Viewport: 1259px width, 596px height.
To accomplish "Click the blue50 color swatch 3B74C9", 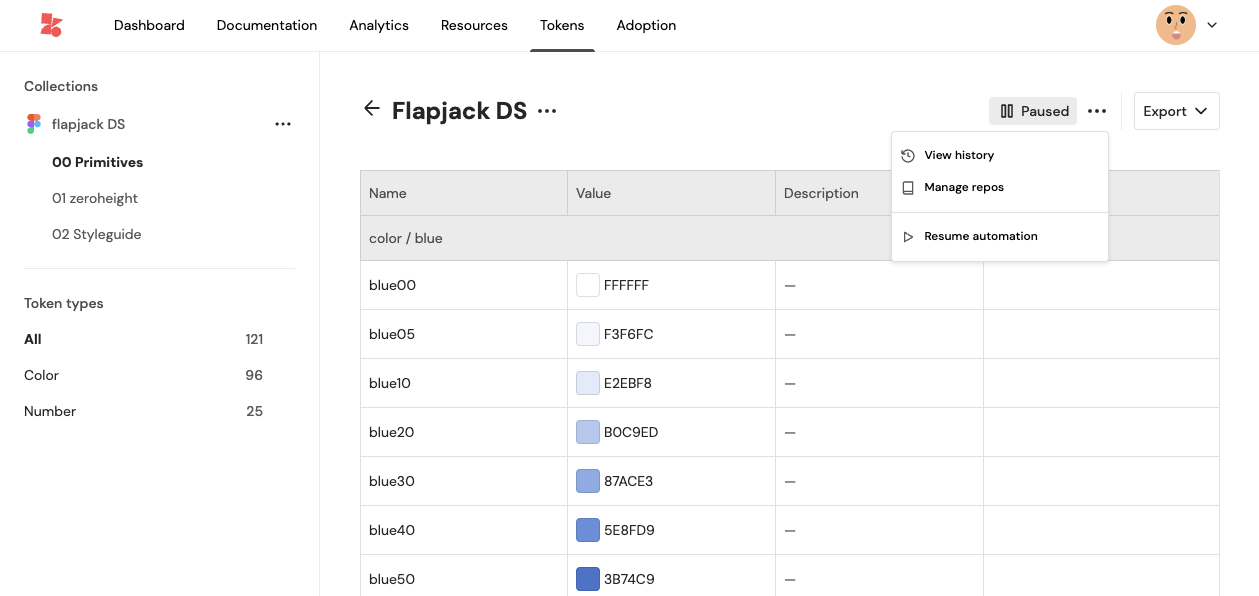I will [588, 579].
